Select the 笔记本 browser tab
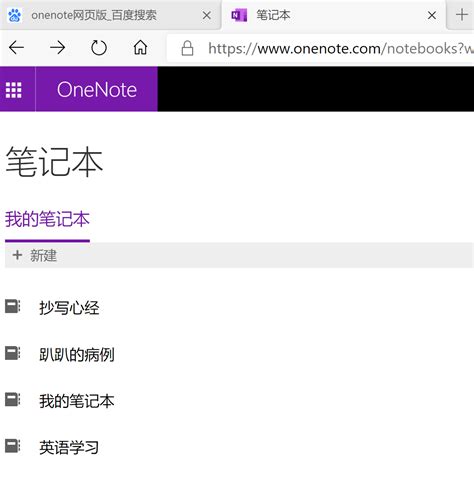 334,15
